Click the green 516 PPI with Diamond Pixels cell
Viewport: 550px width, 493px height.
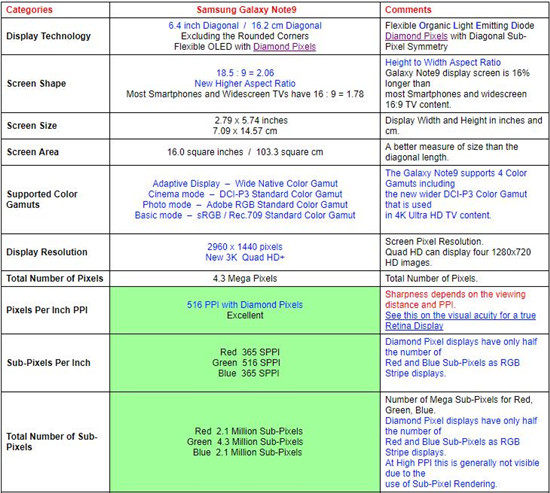[x=245, y=310]
